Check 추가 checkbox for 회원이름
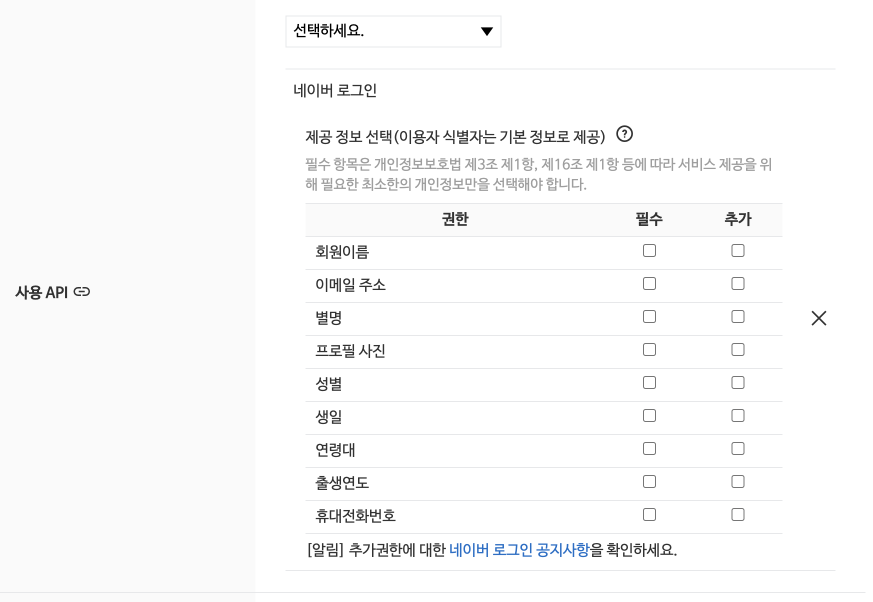 [x=738, y=250]
